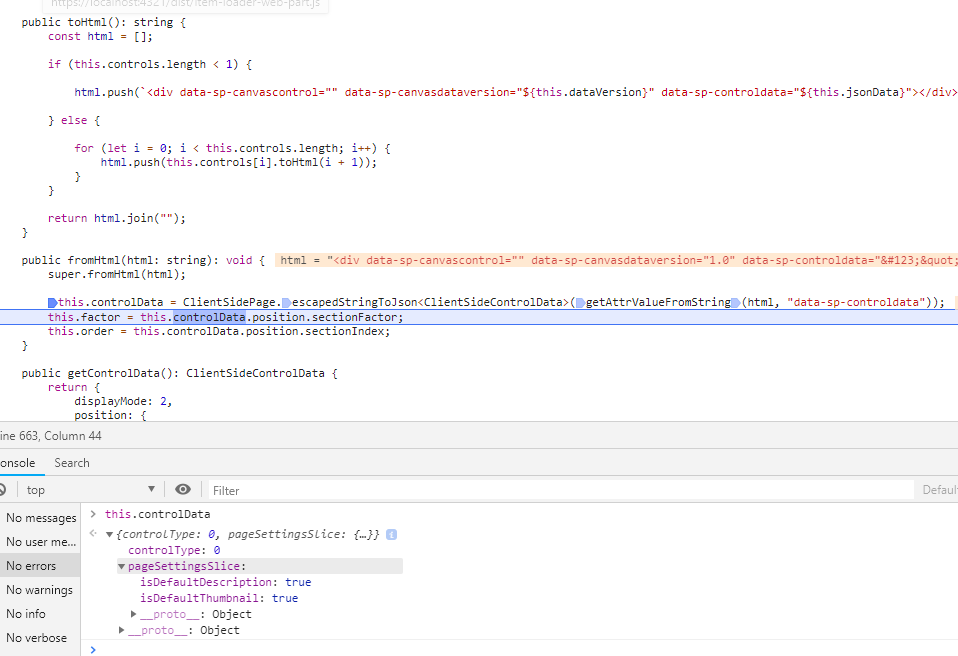Viewport: 958px width, 656px height.
Task: Click the breakpoint marker before this.controlData
Action: [53, 302]
